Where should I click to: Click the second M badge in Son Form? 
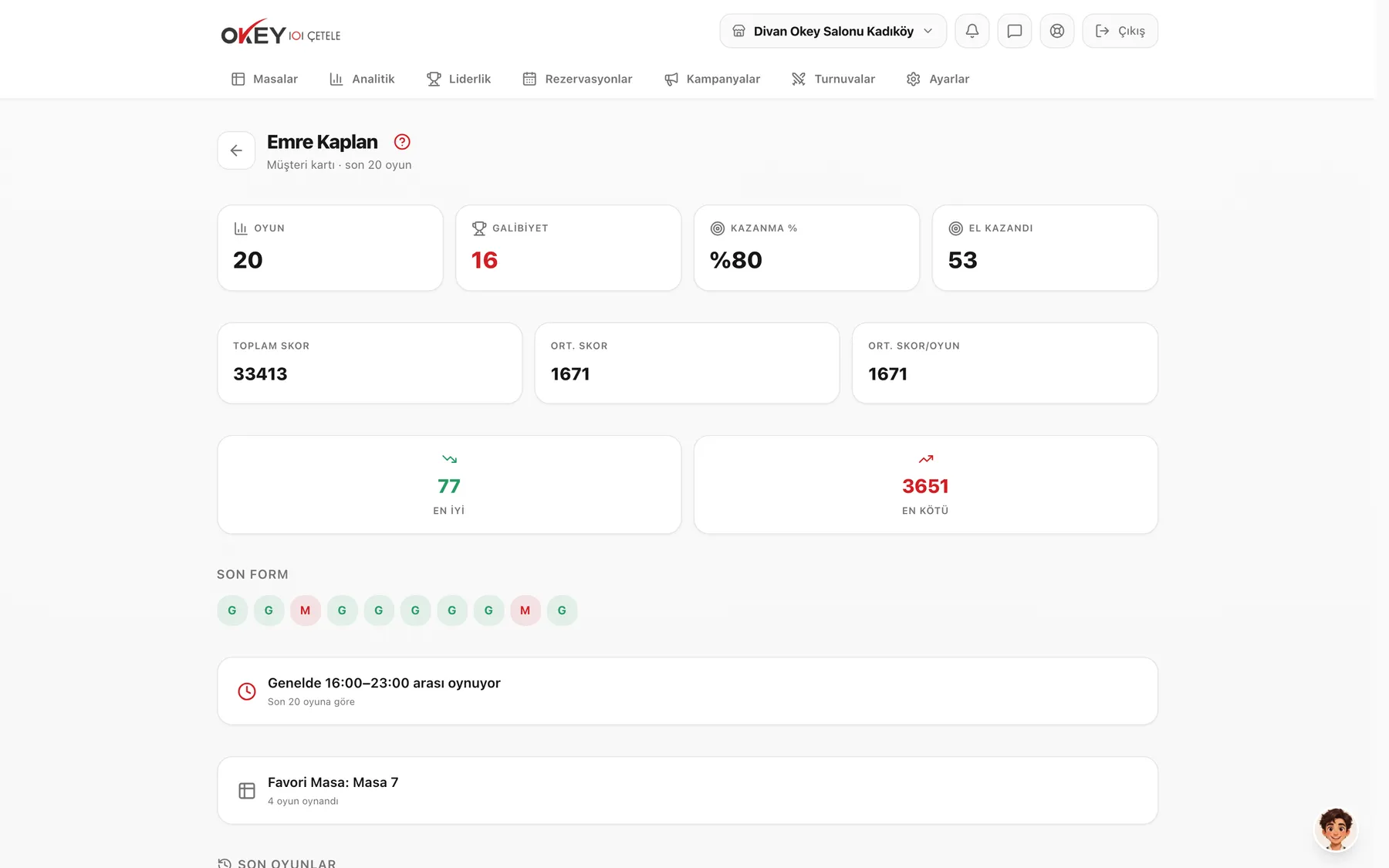(x=526, y=610)
